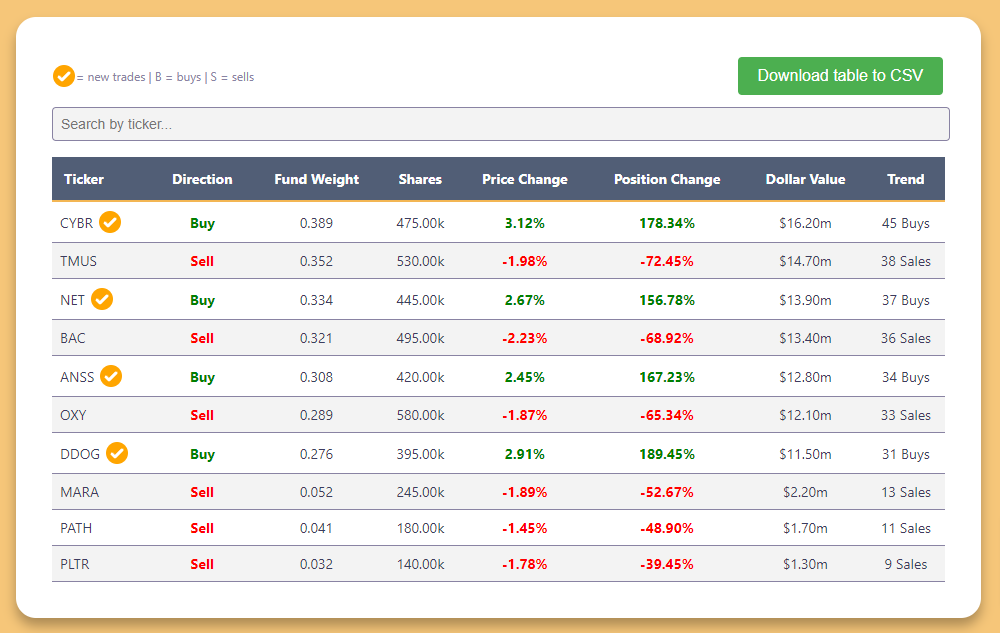
Task: Click the 38 Sales trend cell
Action: coord(906,261)
